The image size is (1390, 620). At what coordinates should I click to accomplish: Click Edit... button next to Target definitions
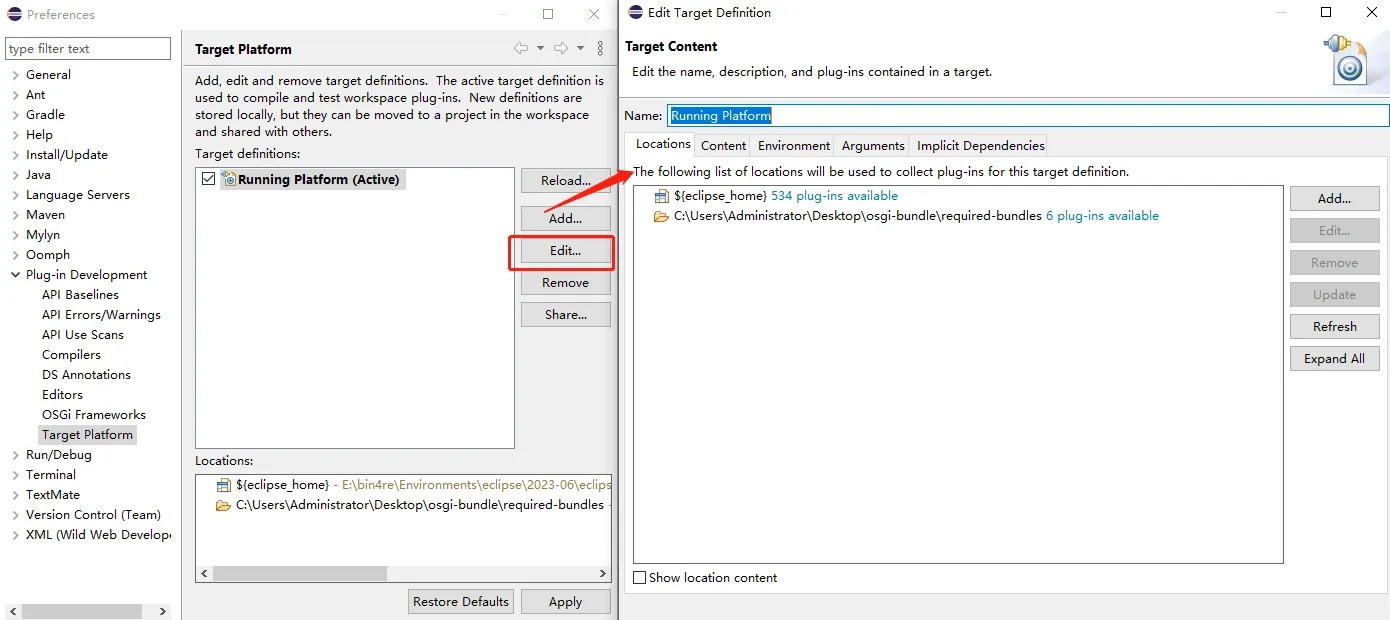tap(566, 251)
